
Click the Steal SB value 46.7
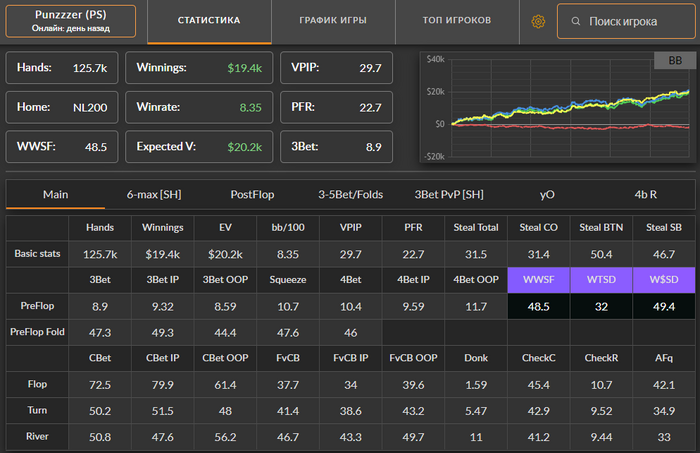(664, 254)
